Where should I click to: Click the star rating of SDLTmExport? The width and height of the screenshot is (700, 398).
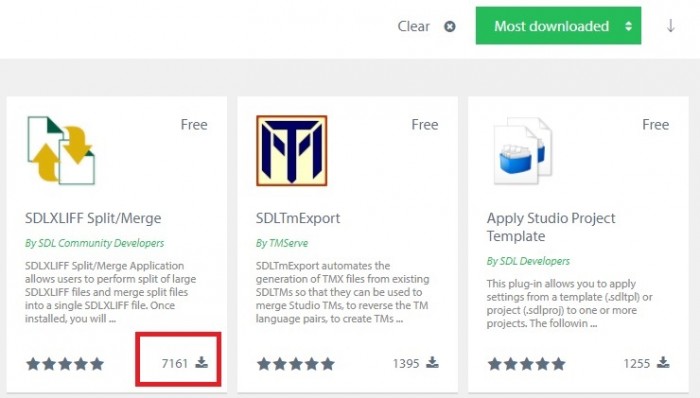tap(296, 364)
